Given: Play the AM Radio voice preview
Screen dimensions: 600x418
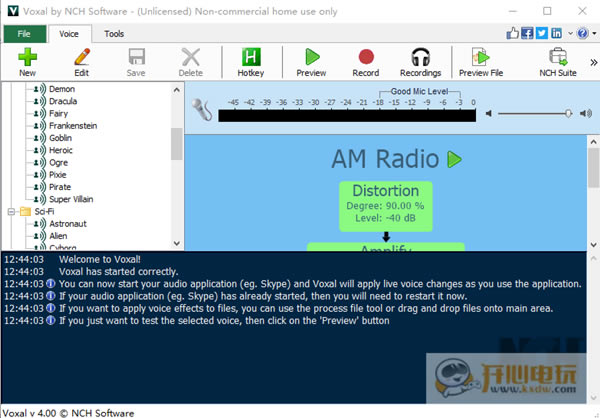Looking at the screenshot, I should (455, 159).
